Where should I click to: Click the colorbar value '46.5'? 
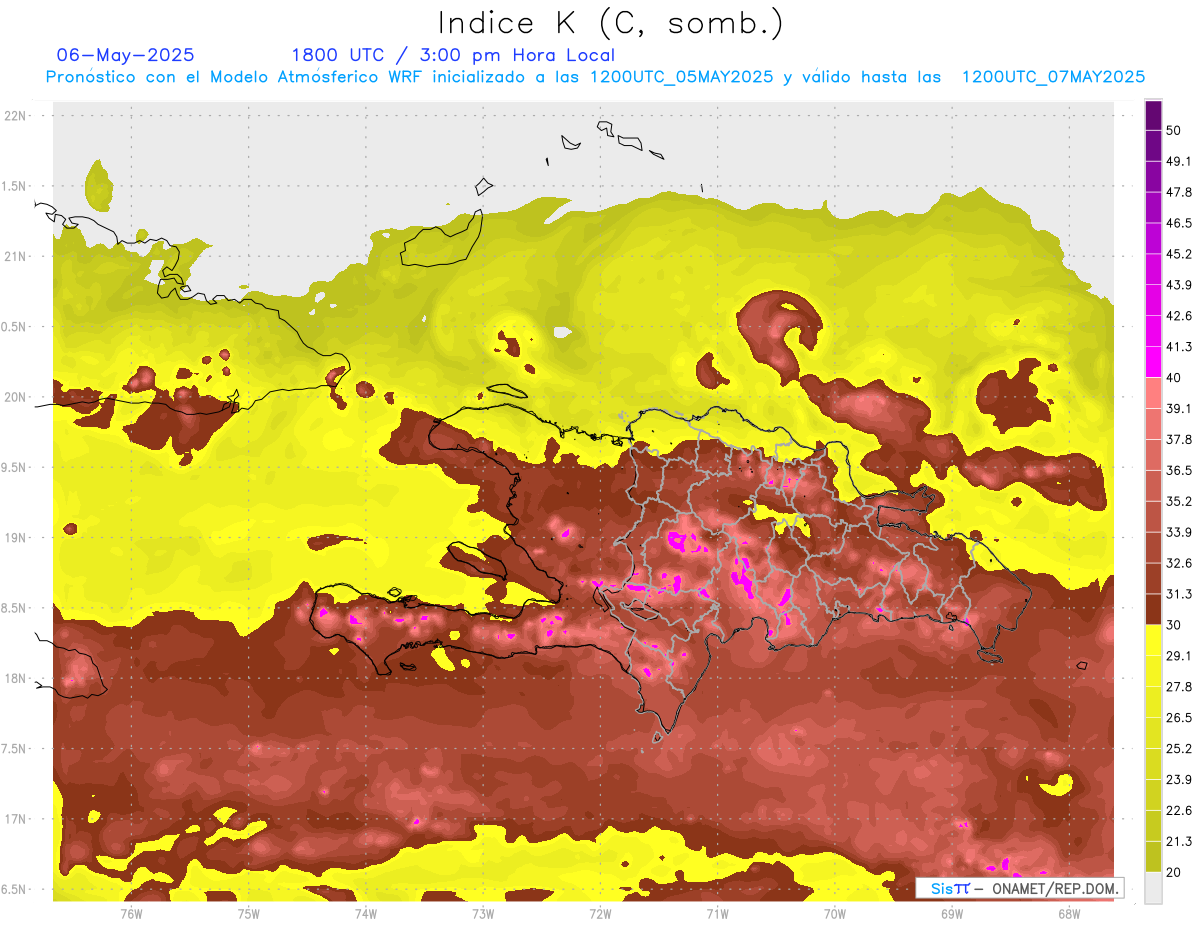[x=1178, y=224]
